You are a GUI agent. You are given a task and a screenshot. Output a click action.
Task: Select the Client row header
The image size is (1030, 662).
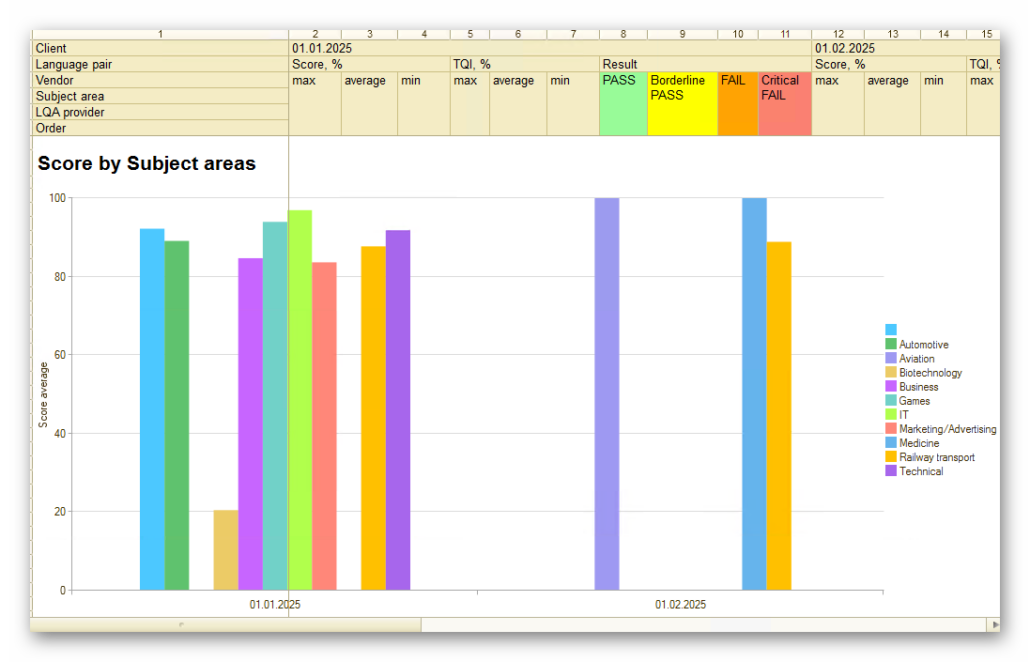[160, 48]
